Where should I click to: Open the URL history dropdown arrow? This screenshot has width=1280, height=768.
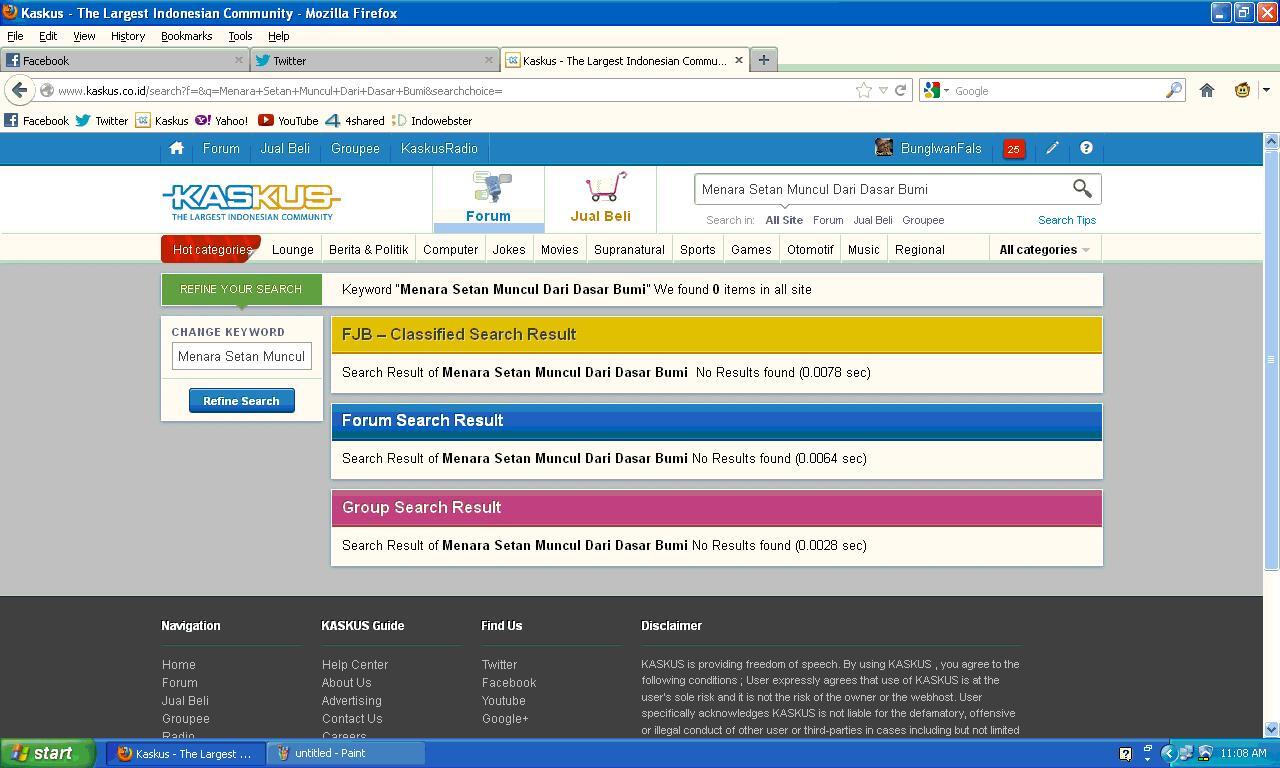(x=883, y=90)
